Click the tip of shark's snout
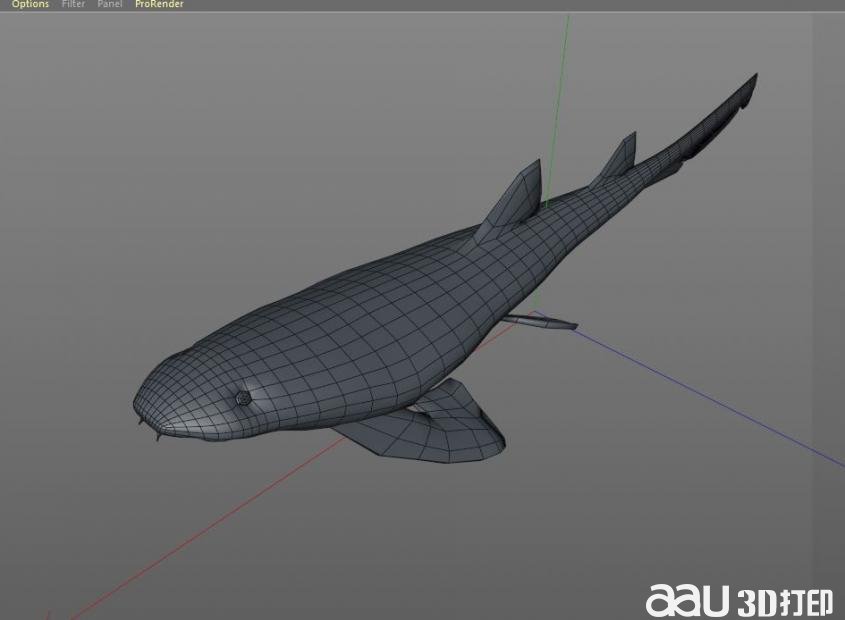This screenshot has width=845, height=620. [138, 403]
